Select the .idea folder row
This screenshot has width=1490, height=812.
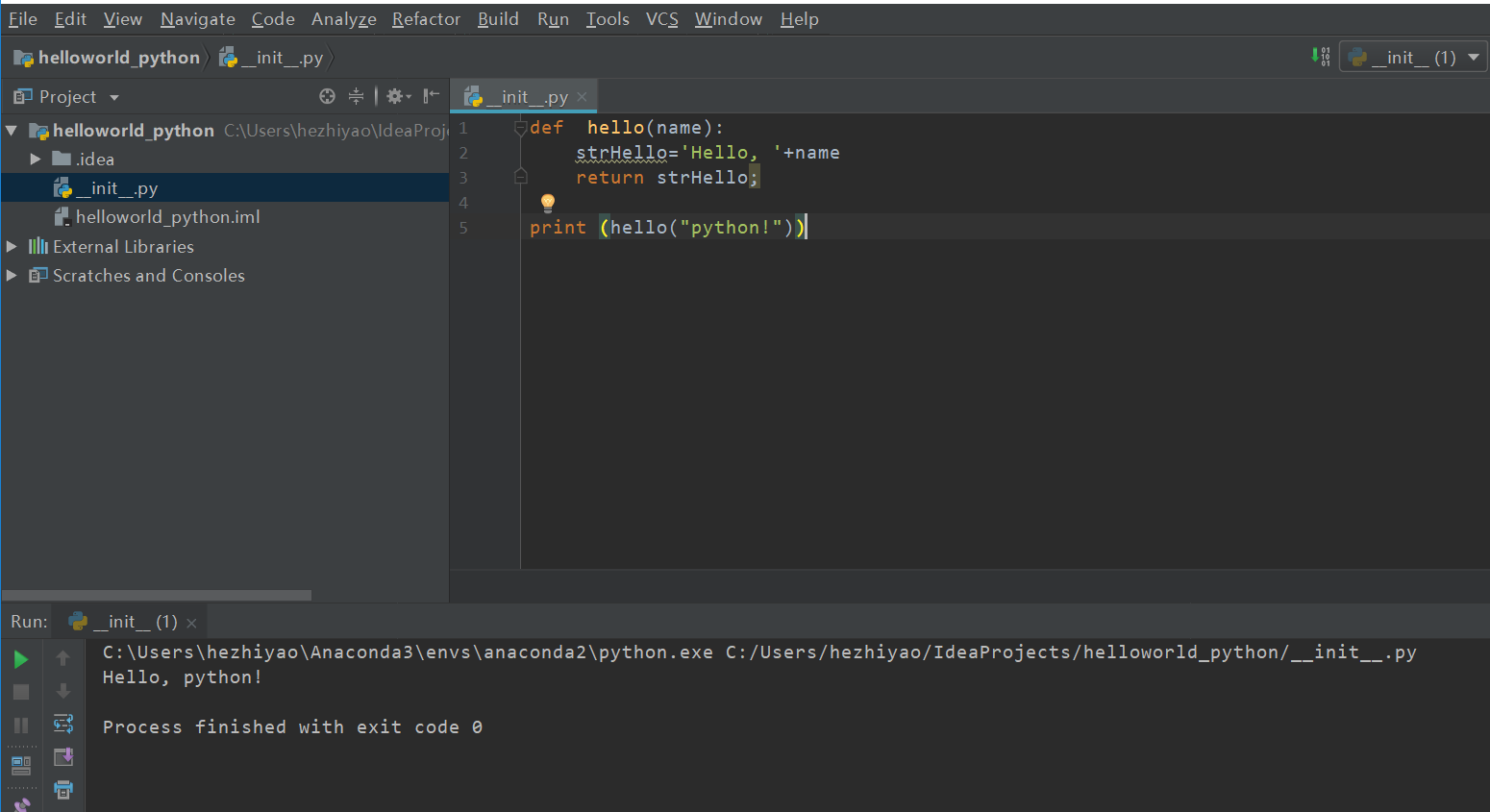click(x=225, y=159)
